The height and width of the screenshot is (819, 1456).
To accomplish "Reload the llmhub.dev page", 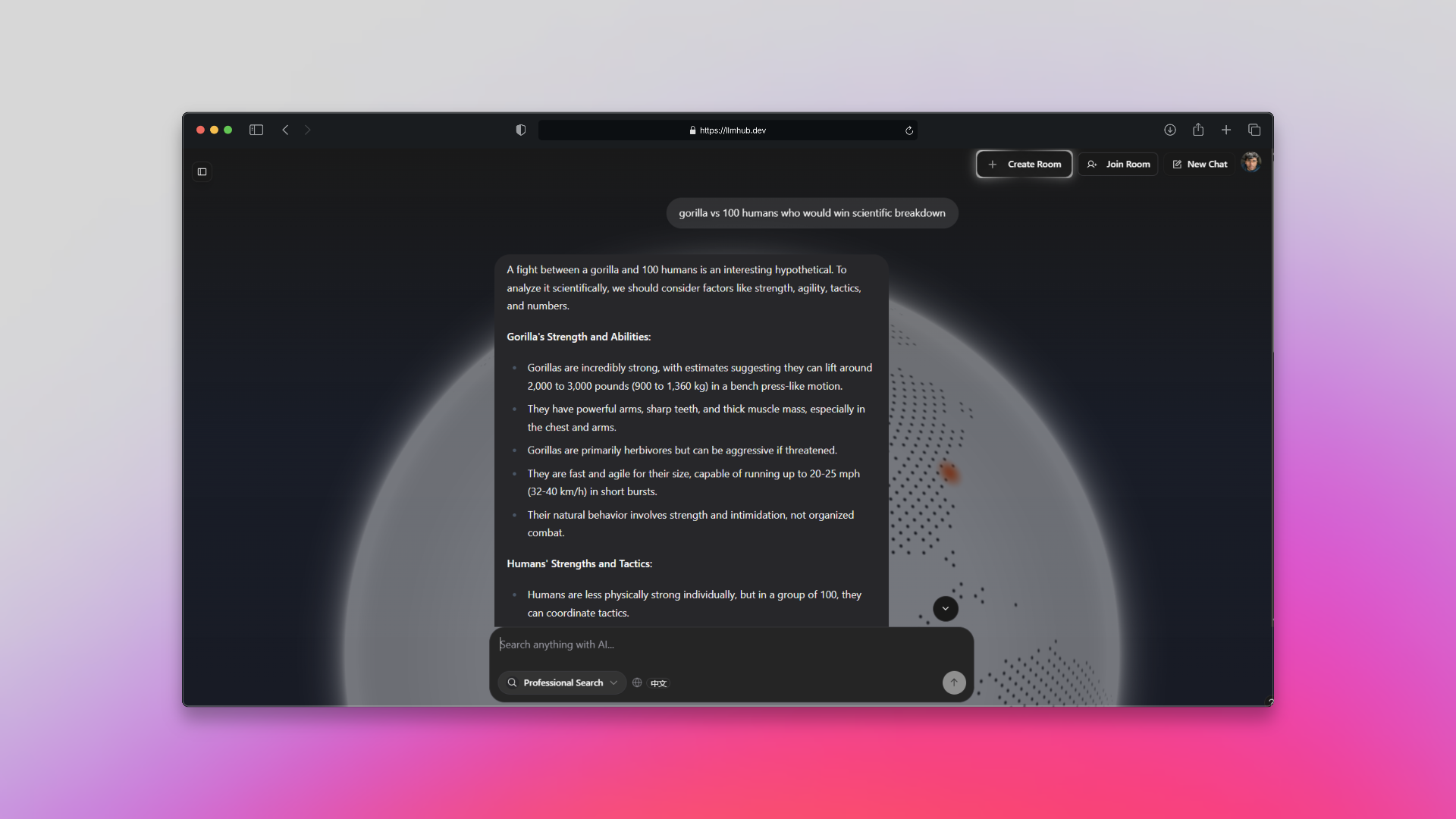I will [x=908, y=130].
